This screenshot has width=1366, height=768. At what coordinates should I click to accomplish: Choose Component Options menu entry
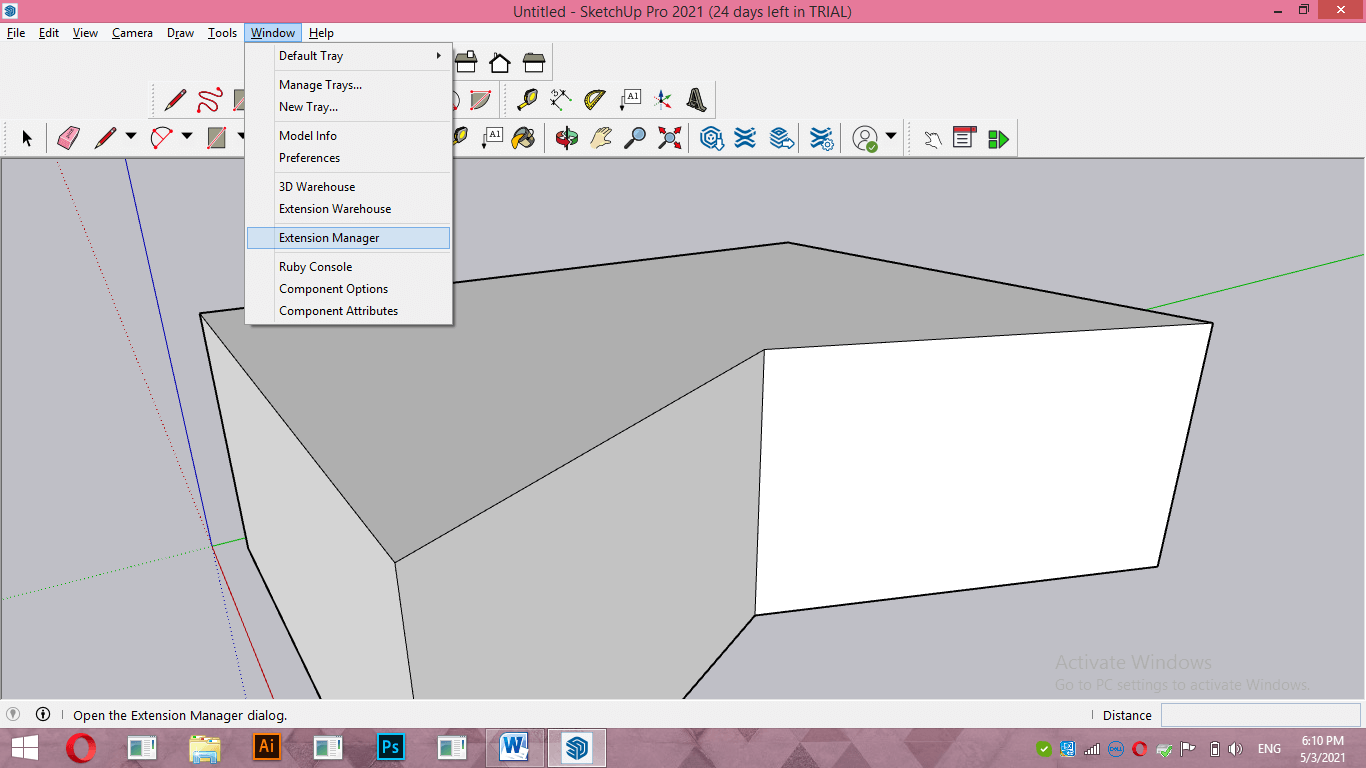point(349,289)
